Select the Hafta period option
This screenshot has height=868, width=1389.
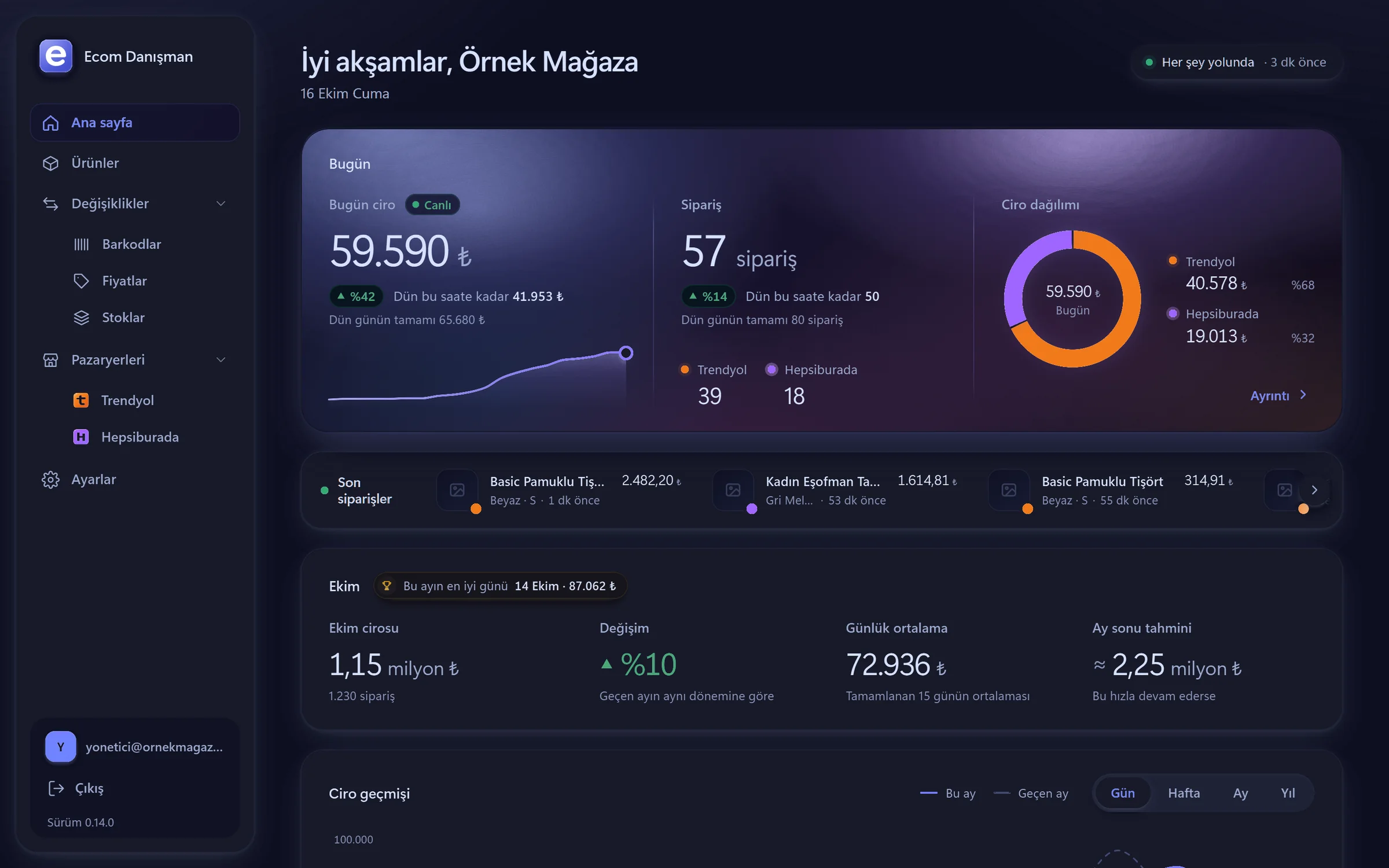coord(1184,793)
